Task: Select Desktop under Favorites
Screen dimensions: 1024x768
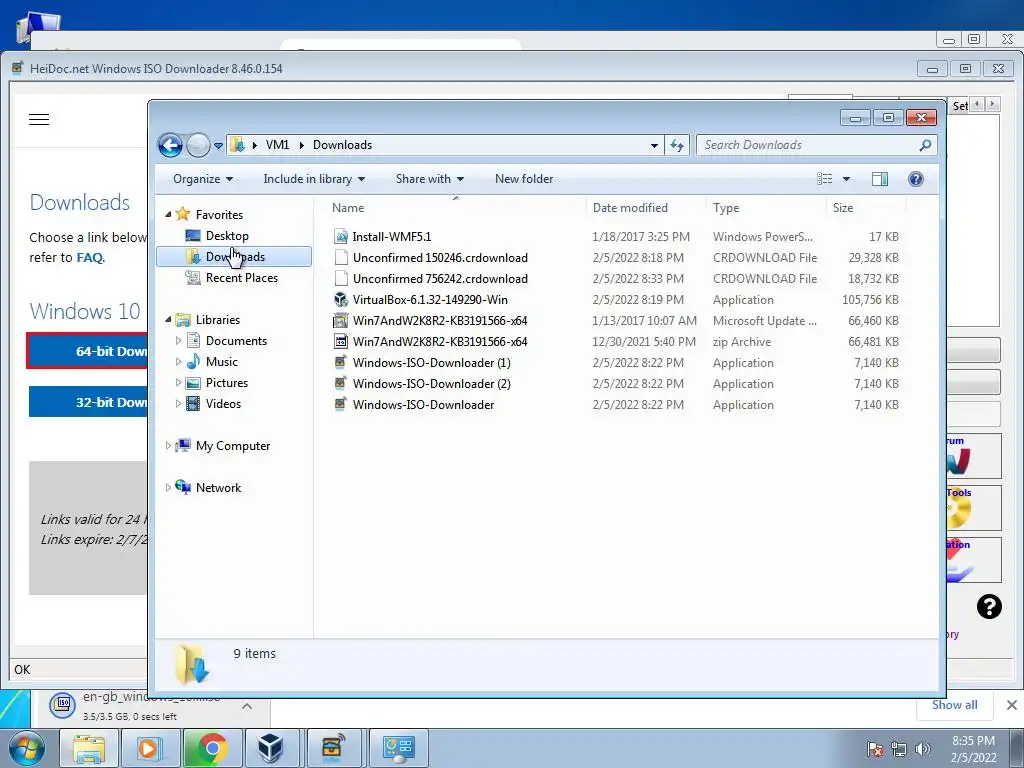Action: (x=227, y=236)
